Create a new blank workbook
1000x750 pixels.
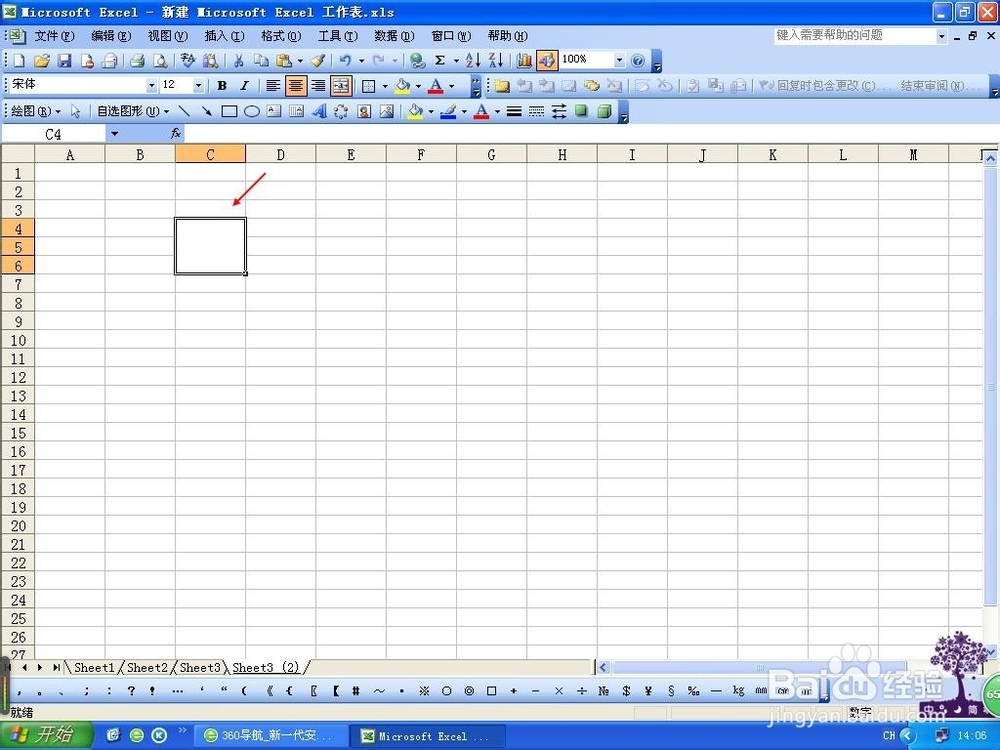[x=19, y=61]
